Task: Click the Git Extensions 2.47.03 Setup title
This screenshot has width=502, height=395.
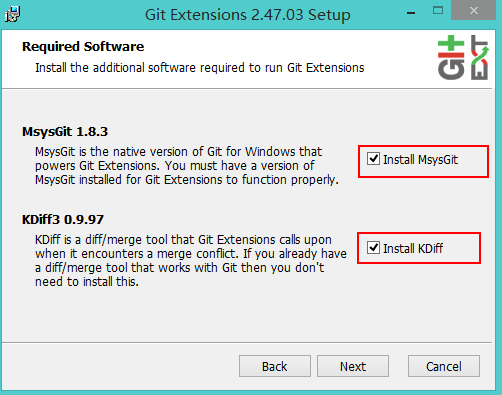Action: click(248, 15)
